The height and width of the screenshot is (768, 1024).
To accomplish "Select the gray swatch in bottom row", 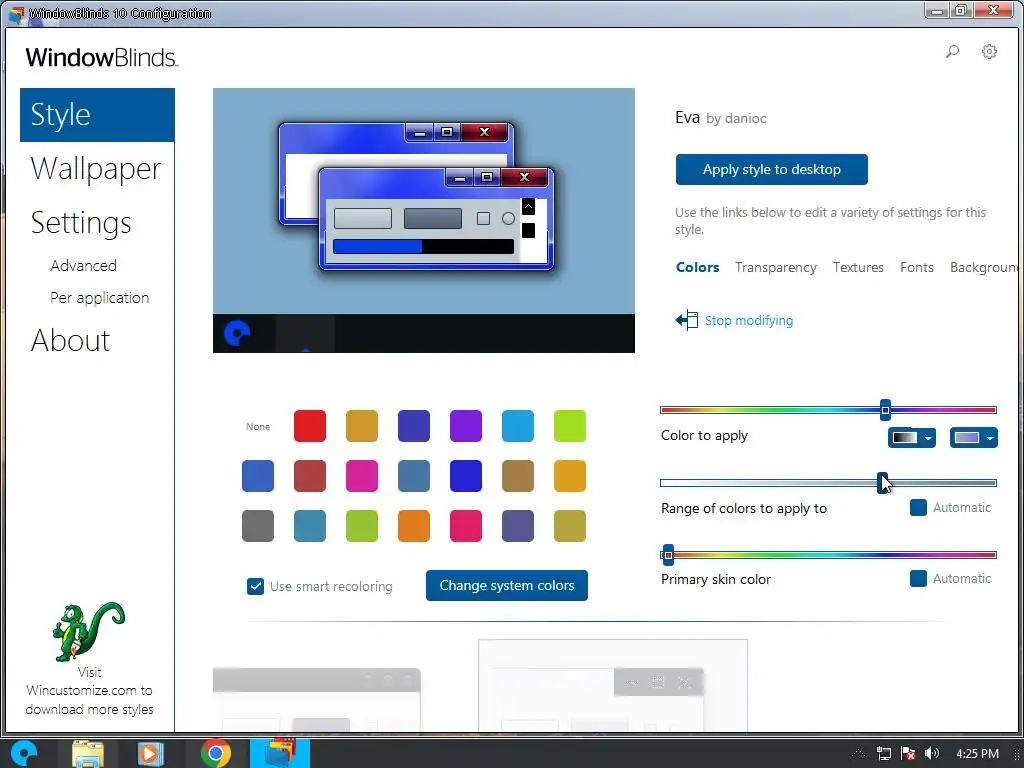I will click(258, 526).
